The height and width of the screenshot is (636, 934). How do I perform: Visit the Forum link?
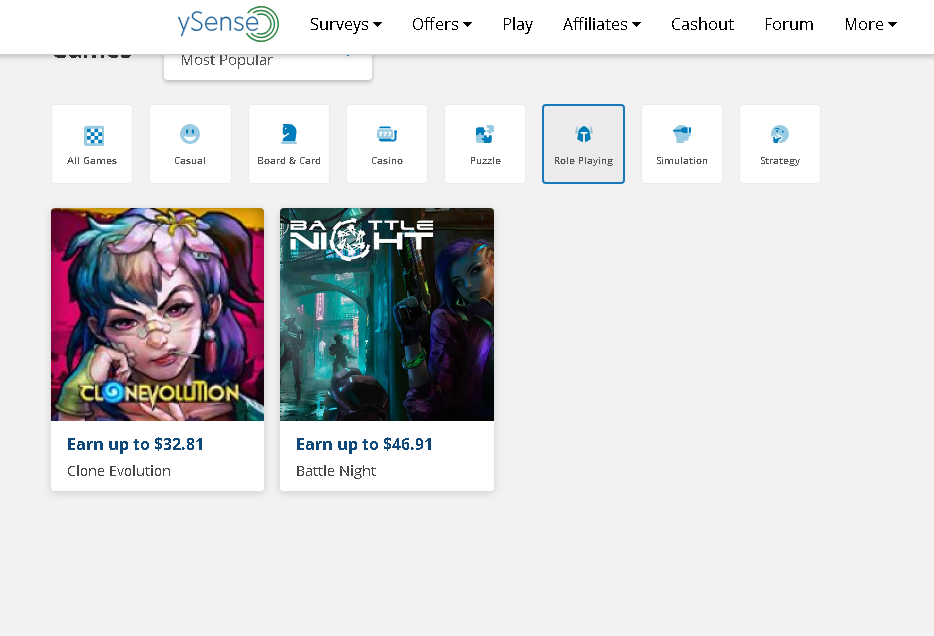(789, 24)
